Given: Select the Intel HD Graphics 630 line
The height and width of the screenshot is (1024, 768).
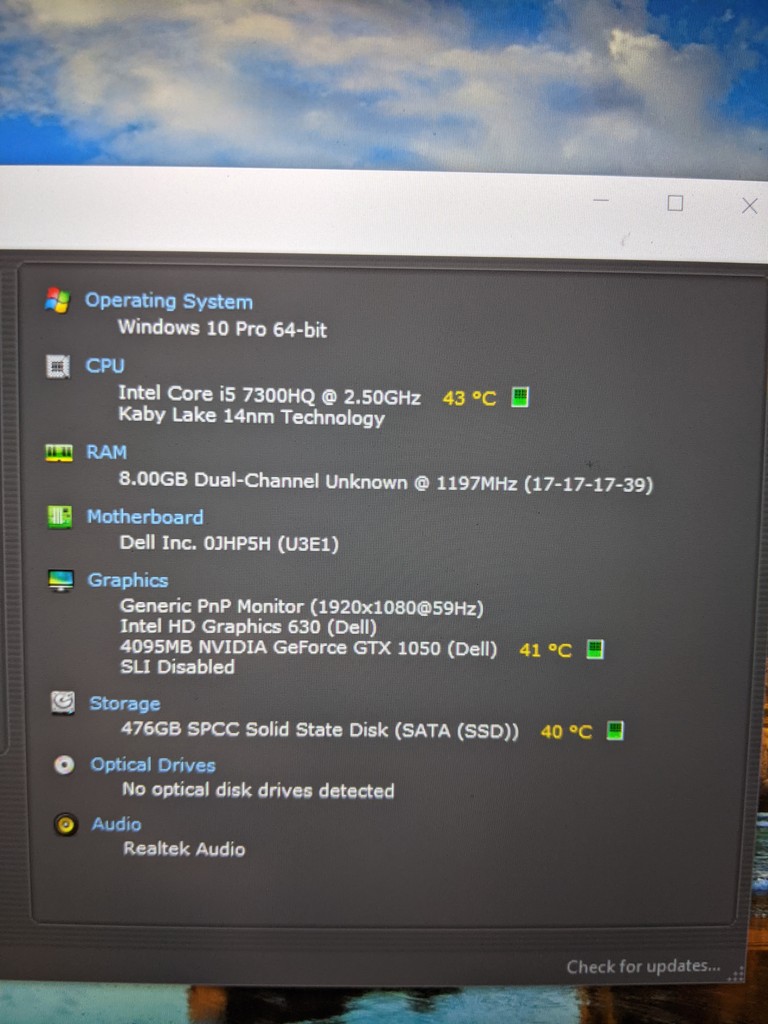Looking at the screenshot, I should [248, 627].
